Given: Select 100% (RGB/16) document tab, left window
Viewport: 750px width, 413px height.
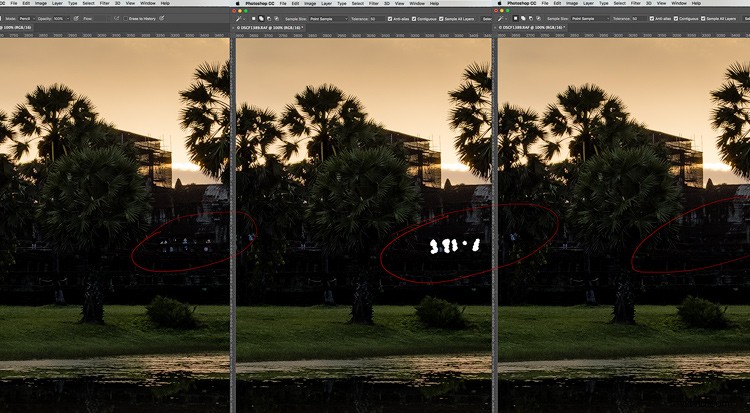Looking at the screenshot, I should click(x=16, y=27).
